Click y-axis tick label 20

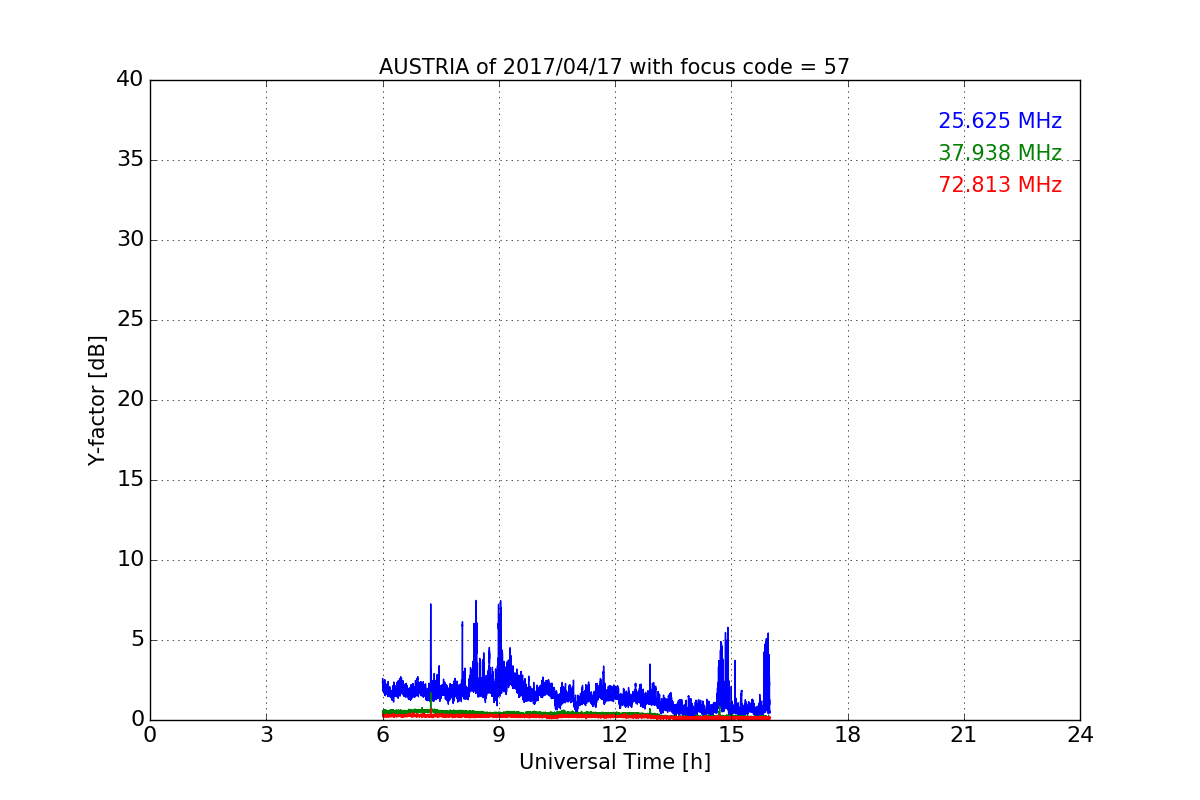tap(130, 400)
